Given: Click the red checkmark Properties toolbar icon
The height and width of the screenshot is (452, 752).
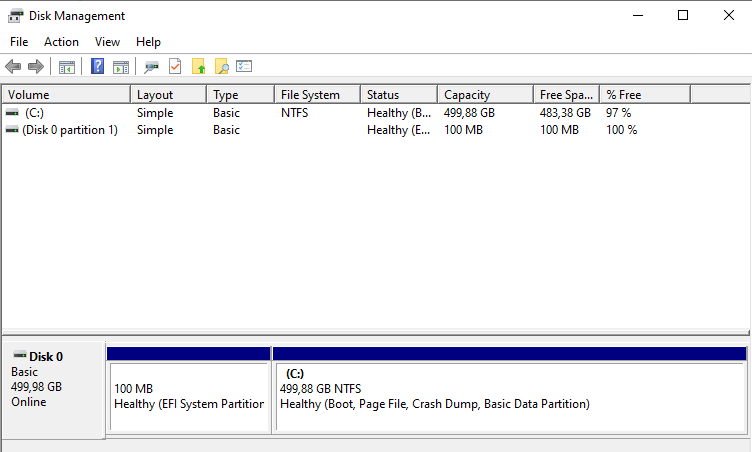Looking at the screenshot, I should (x=175, y=67).
